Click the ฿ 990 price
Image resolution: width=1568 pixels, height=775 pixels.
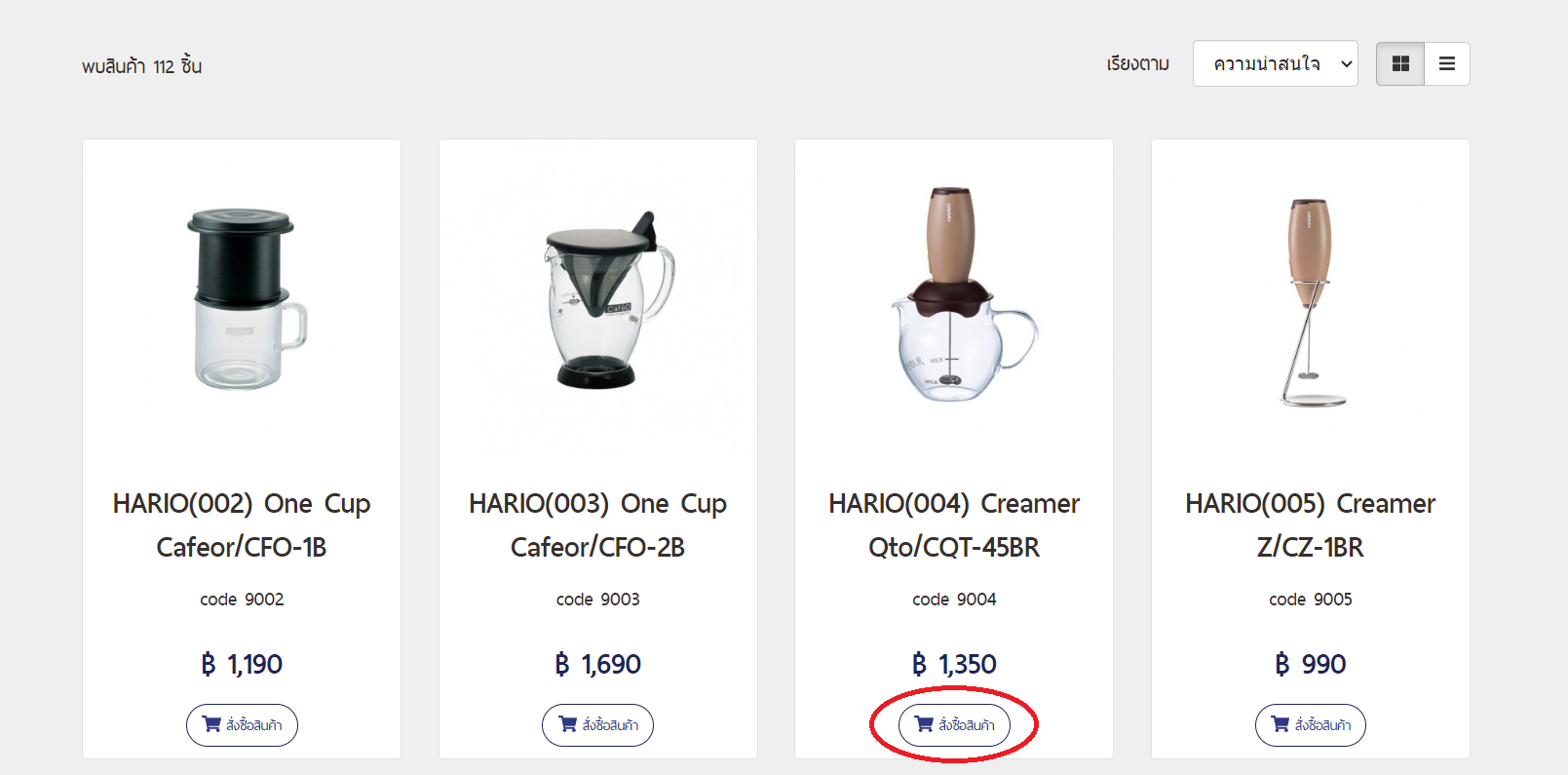(x=1311, y=664)
